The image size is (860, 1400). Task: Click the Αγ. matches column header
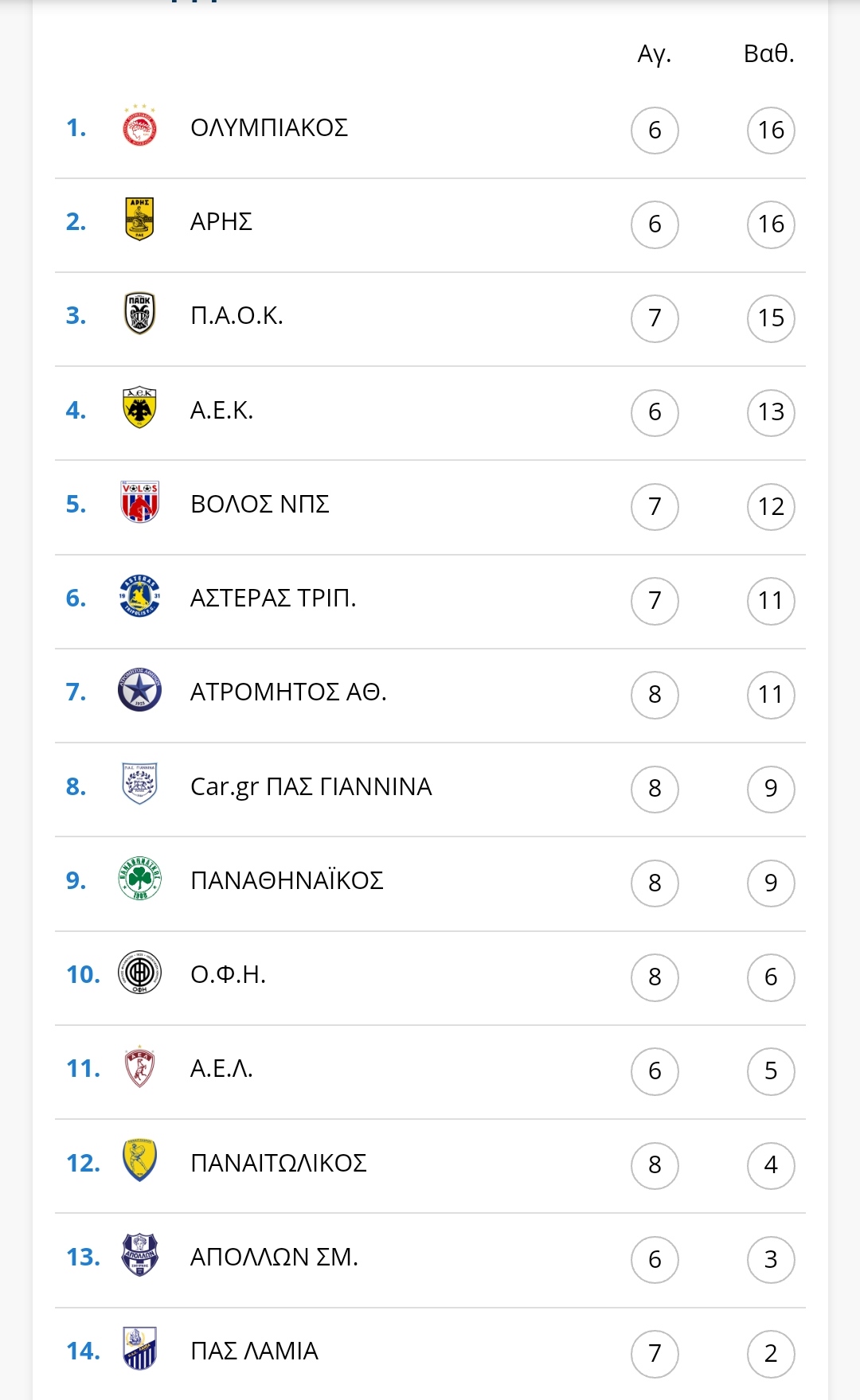[655, 54]
